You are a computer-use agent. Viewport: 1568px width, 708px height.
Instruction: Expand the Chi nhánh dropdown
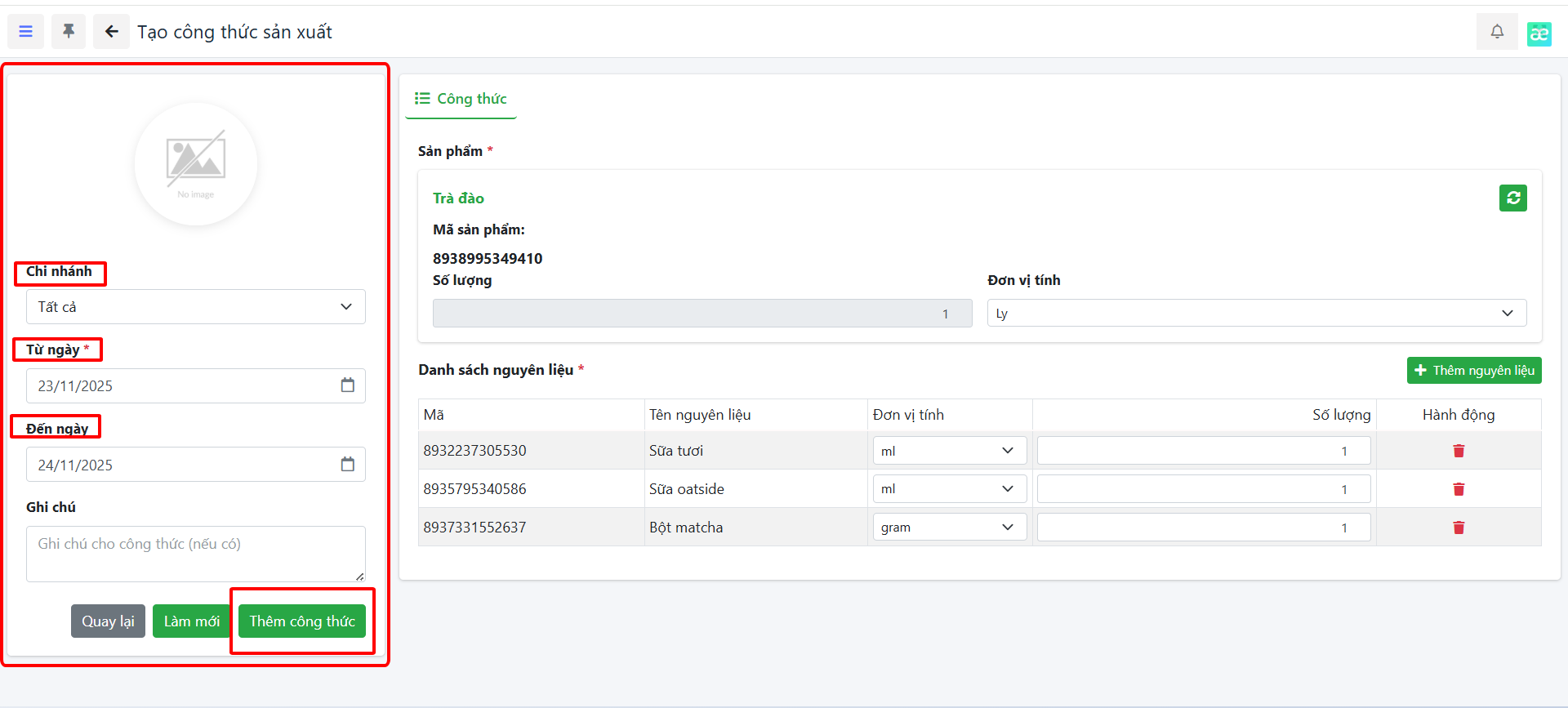(195, 307)
